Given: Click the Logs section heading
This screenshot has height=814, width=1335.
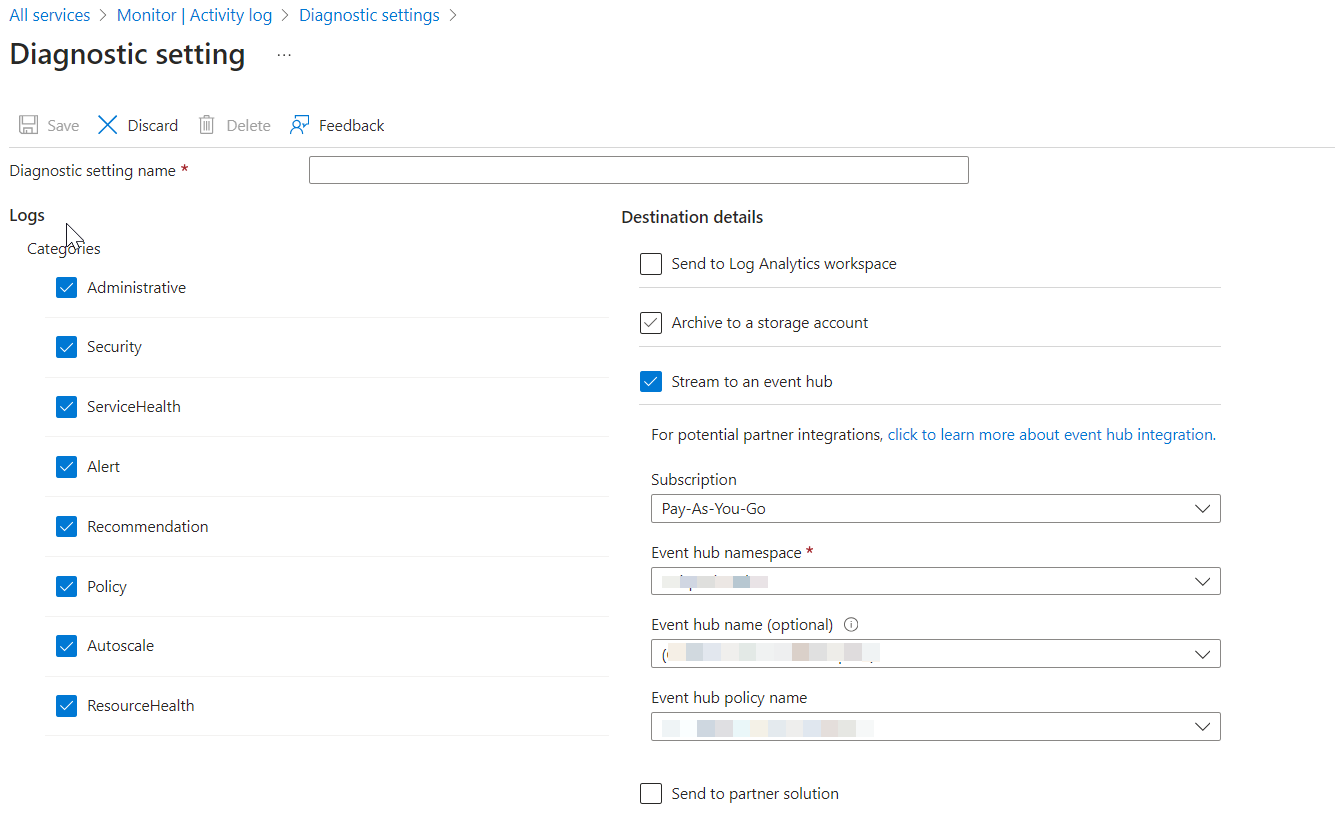Looking at the screenshot, I should point(27,215).
